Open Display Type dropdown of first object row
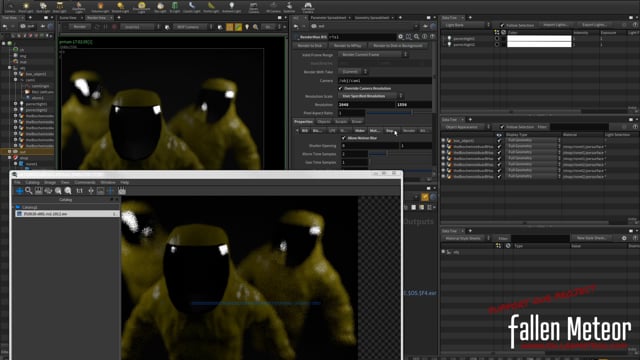This screenshot has height=360, width=640. pos(533,140)
